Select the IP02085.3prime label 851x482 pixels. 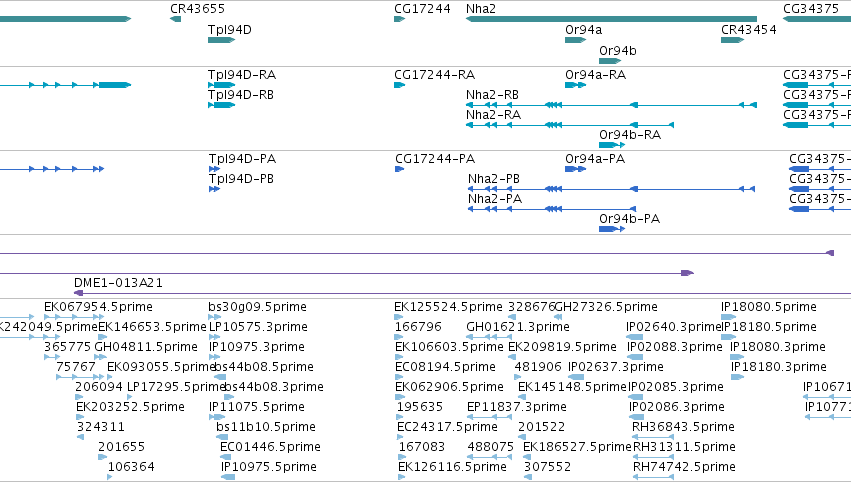tap(676, 388)
